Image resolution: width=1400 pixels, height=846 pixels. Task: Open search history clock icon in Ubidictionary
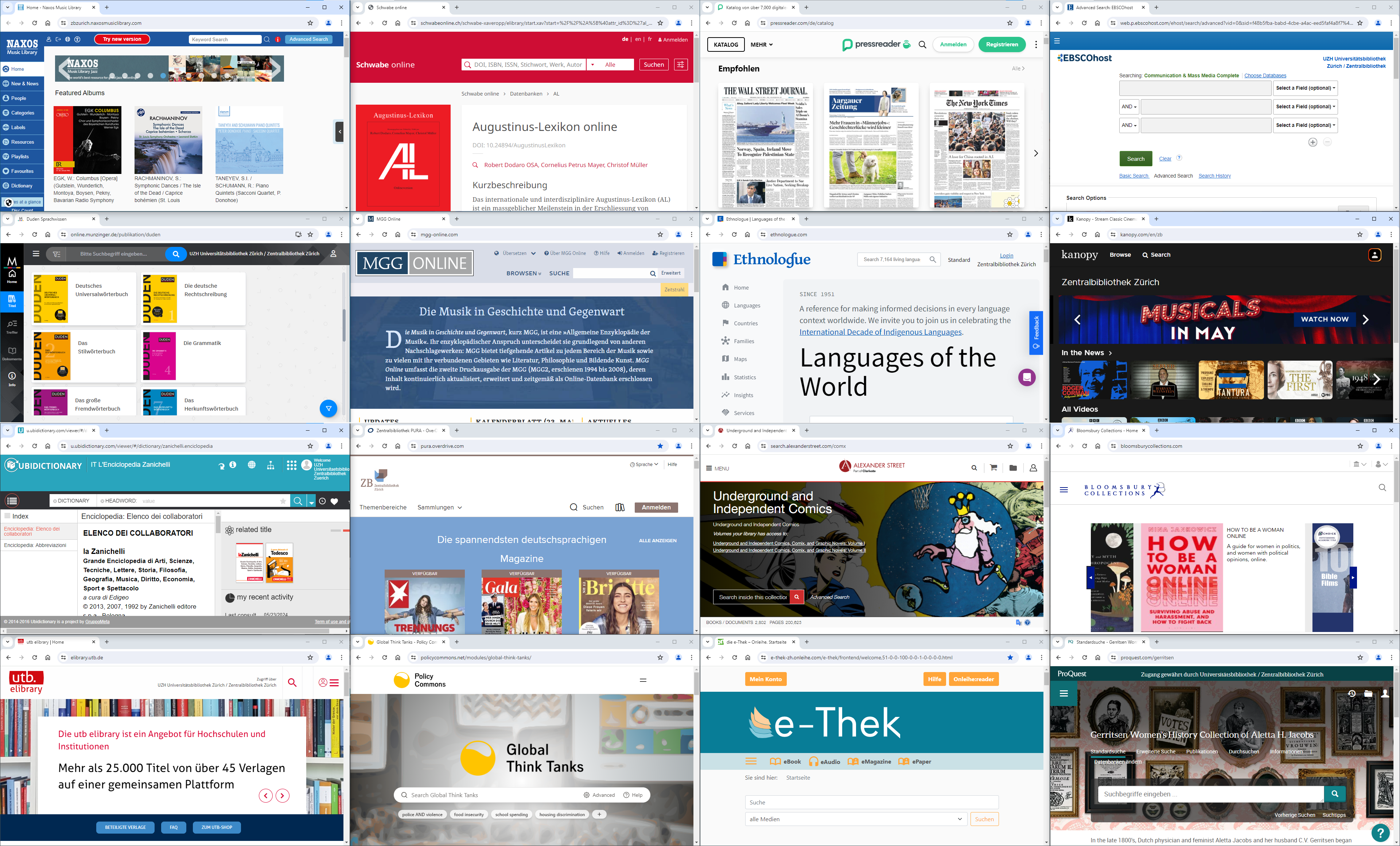point(322,501)
